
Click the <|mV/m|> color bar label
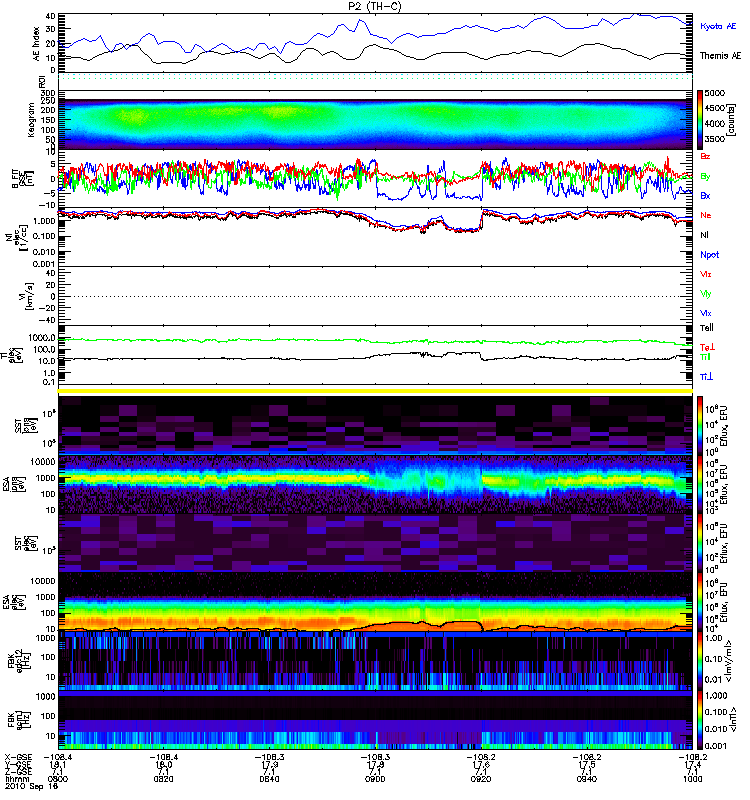click(731, 661)
